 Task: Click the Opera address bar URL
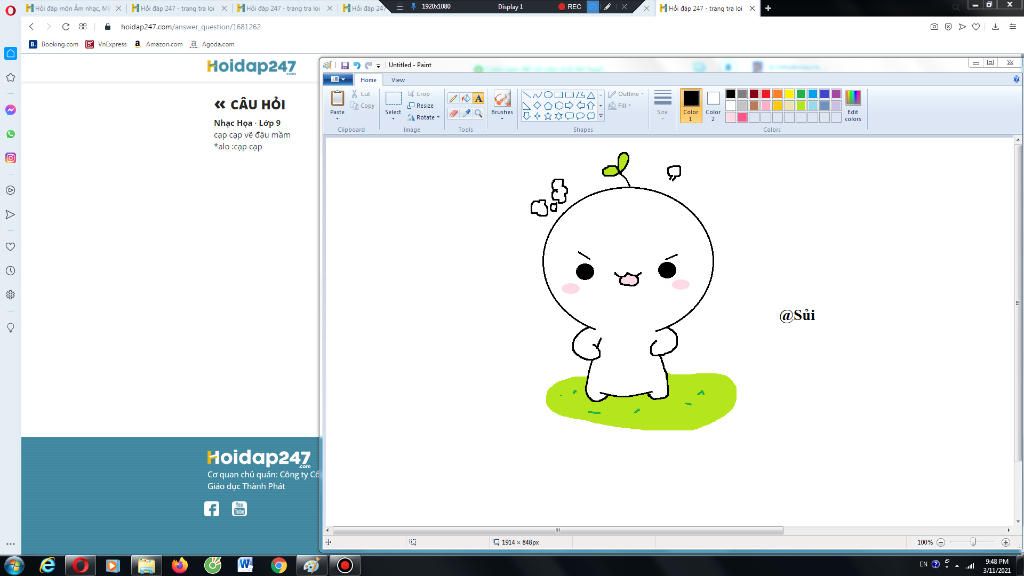click(191, 27)
